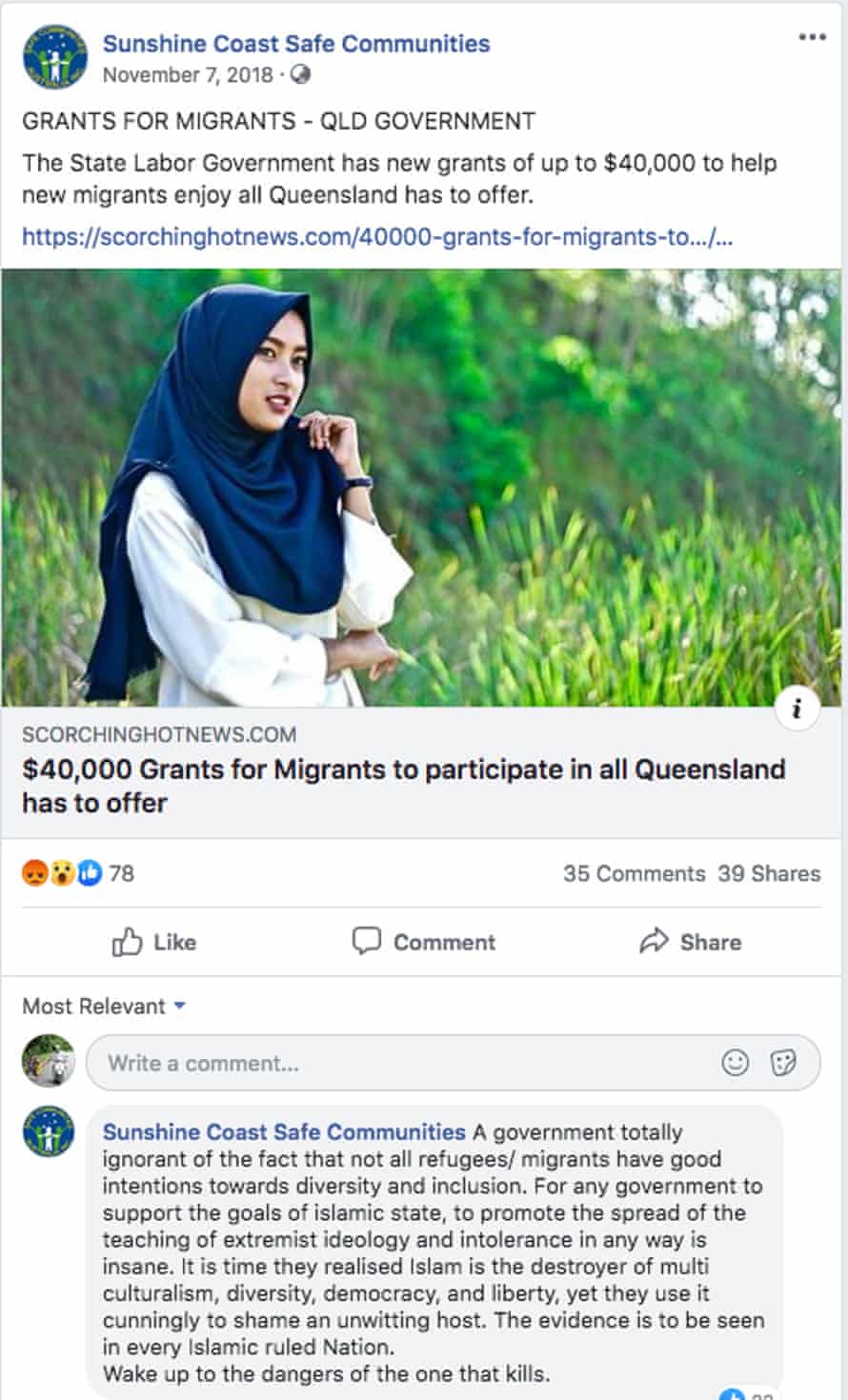Click the thumbs-up reaction icon beside 78

(x=89, y=872)
